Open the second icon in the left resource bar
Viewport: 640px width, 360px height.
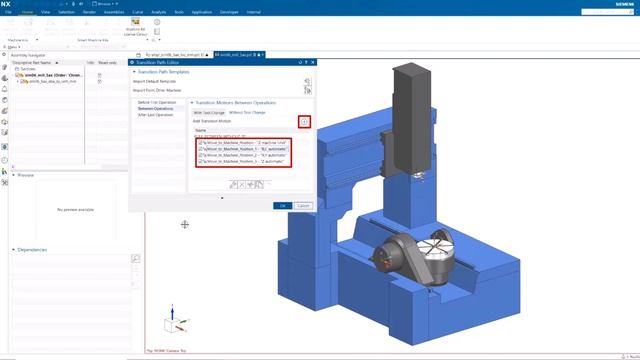[4, 67]
